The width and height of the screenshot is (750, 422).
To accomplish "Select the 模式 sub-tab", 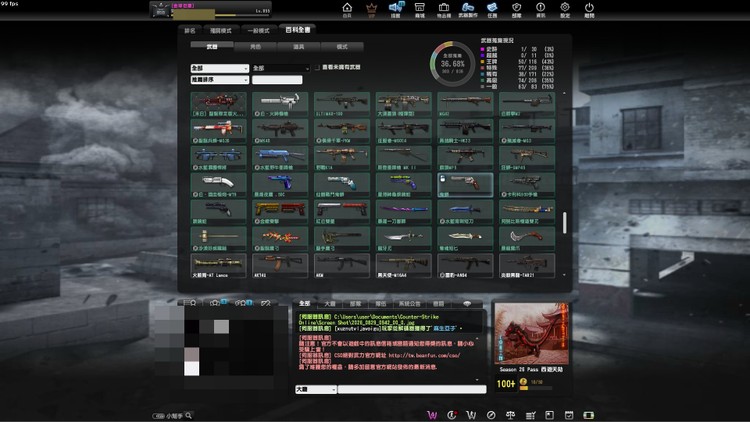I will [342, 46].
